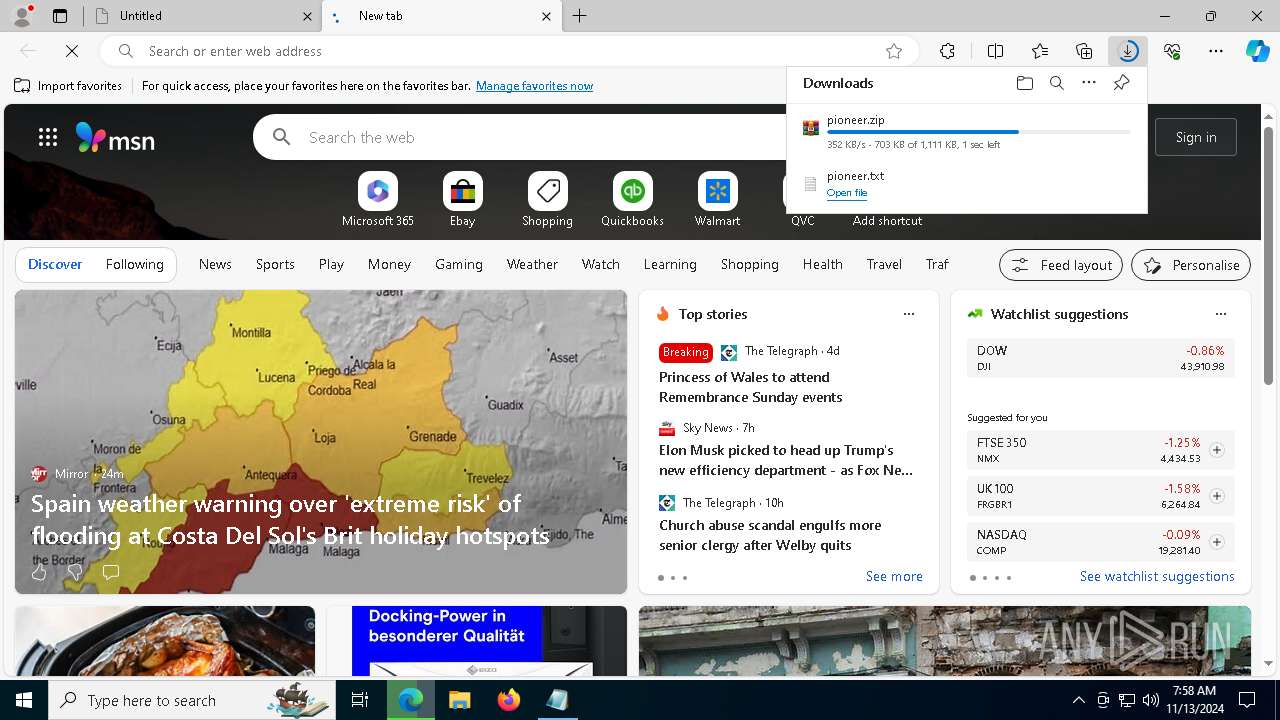Viewport: 1280px width, 720px height.
Task: Open the Sports category
Action: point(275,264)
